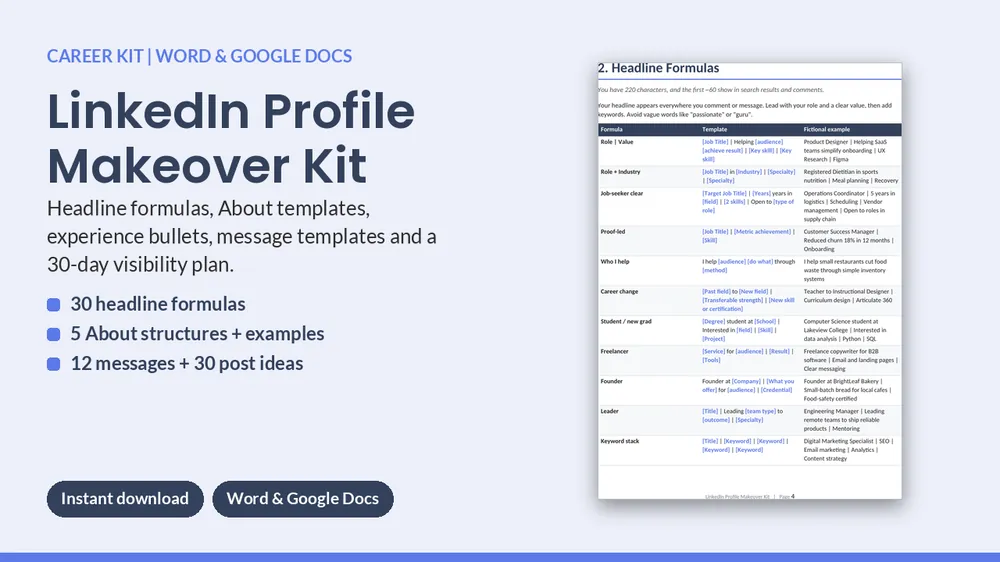Click the '[Title] | Leading [team type]' template cell
This screenshot has width=1000, height=562.
[743, 417]
